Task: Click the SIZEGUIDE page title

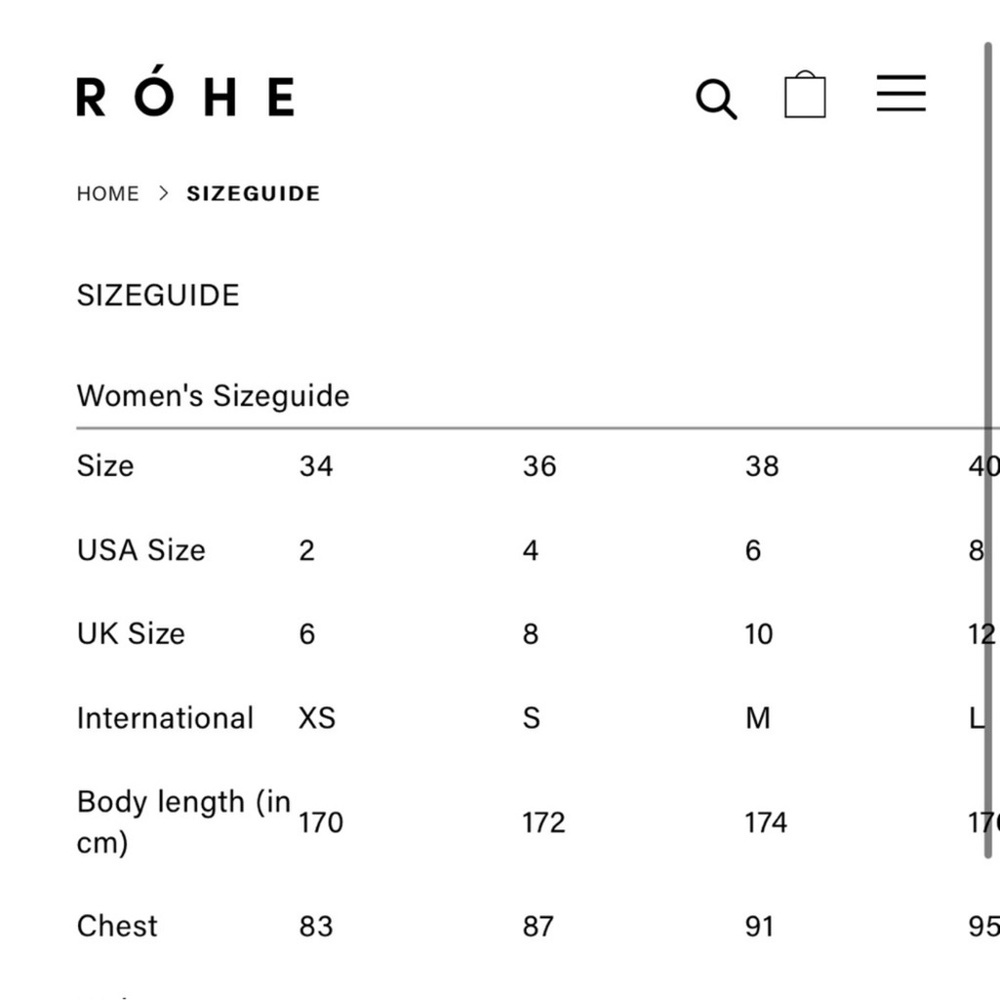Action: pyautogui.click(x=158, y=295)
